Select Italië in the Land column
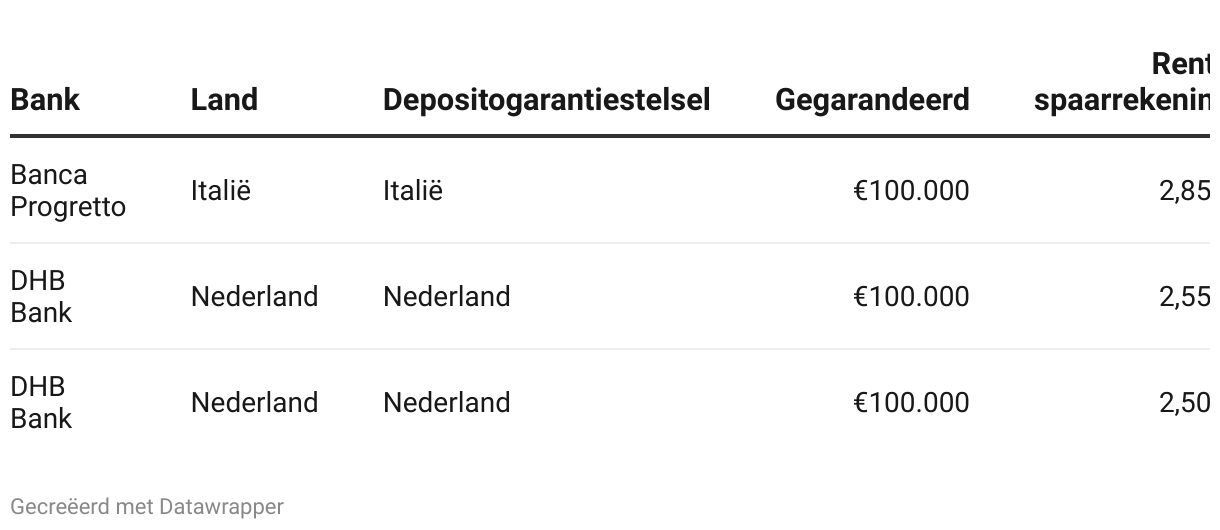Screen dimensions: 1220x530 point(221,191)
